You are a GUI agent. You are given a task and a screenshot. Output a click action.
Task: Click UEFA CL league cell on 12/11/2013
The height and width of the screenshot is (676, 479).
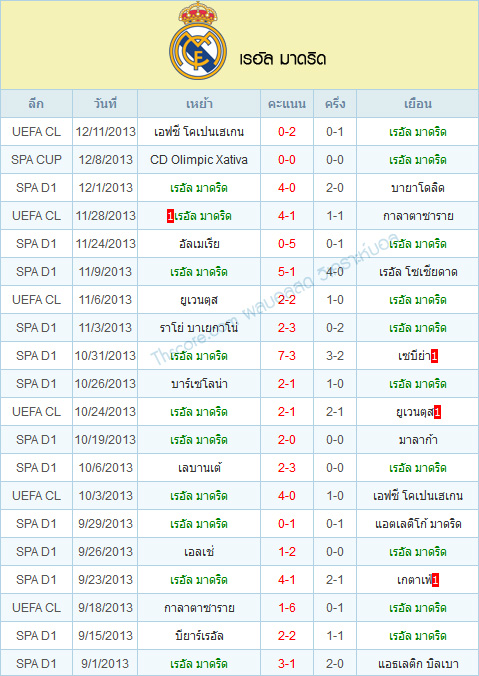click(x=36, y=132)
